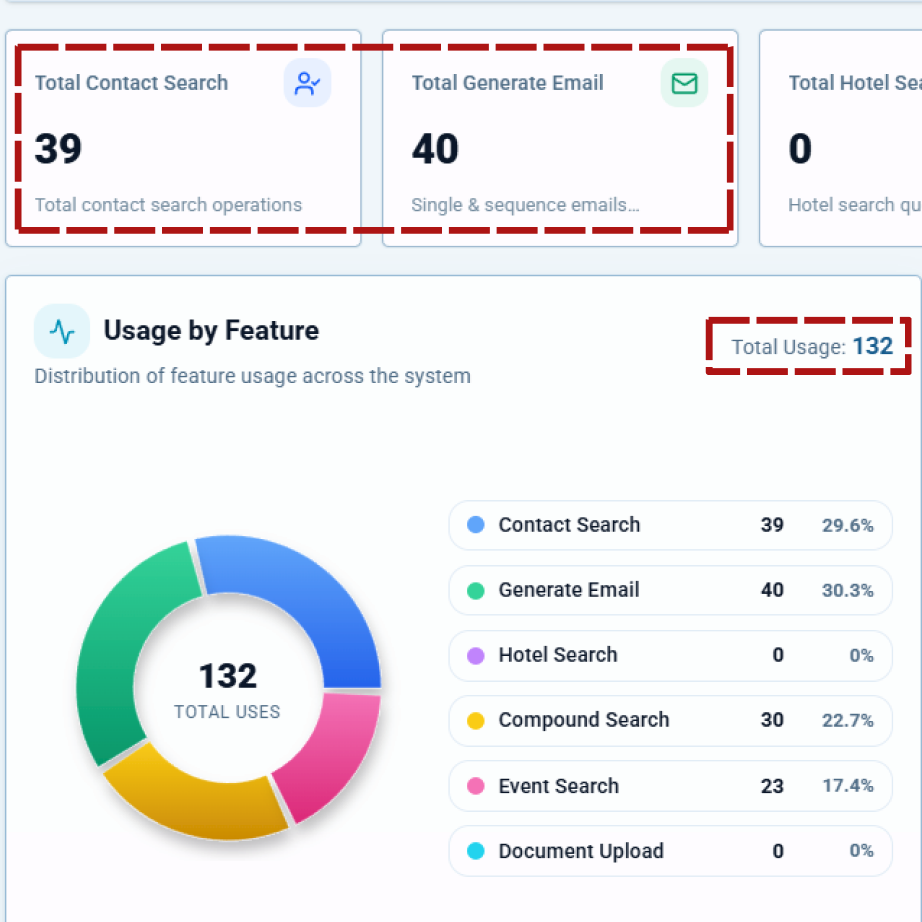Click the Usage by Feature activity icon

[62, 331]
